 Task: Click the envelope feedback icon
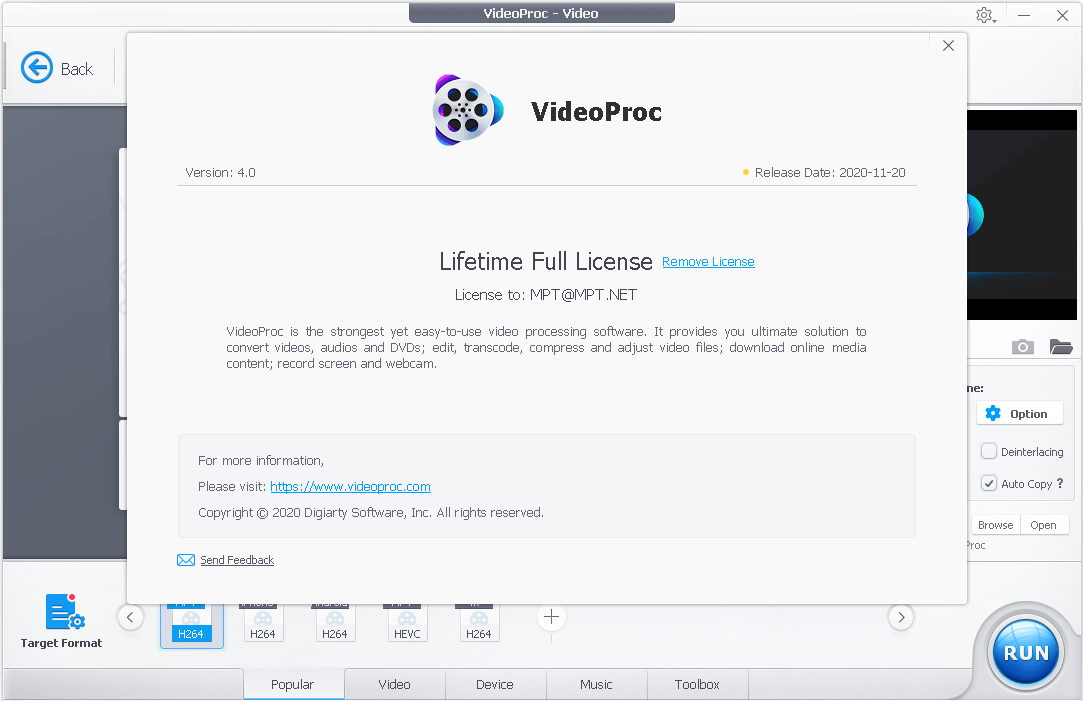pyautogui.click(x=186, y=560)
